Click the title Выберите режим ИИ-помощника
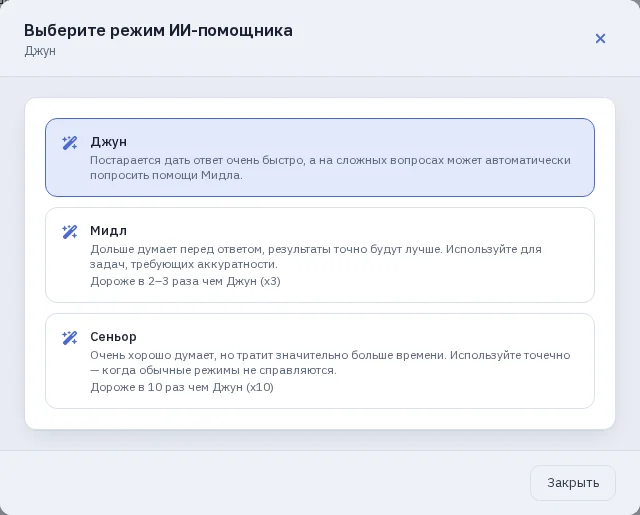Viewport: 640px width, 515px height. pos(158,31)
